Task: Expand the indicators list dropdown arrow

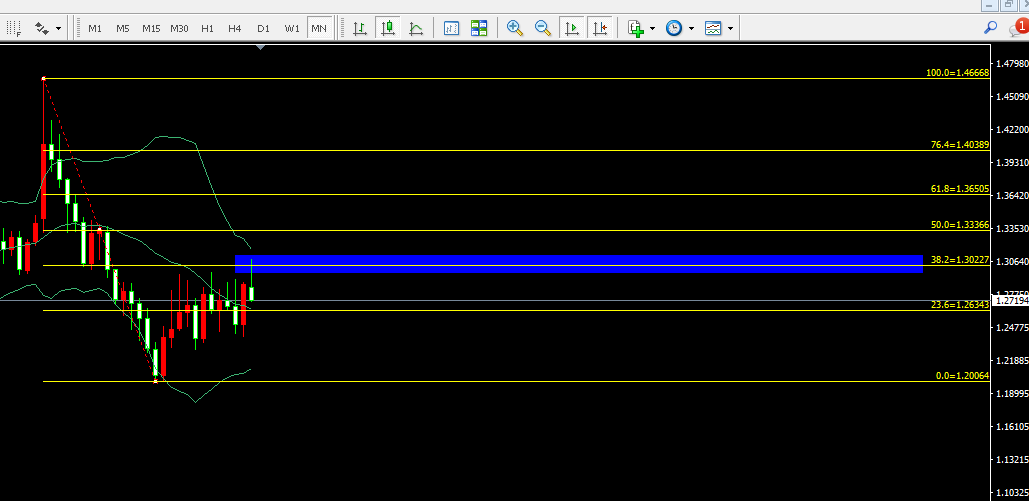Action: pos(653,28)
